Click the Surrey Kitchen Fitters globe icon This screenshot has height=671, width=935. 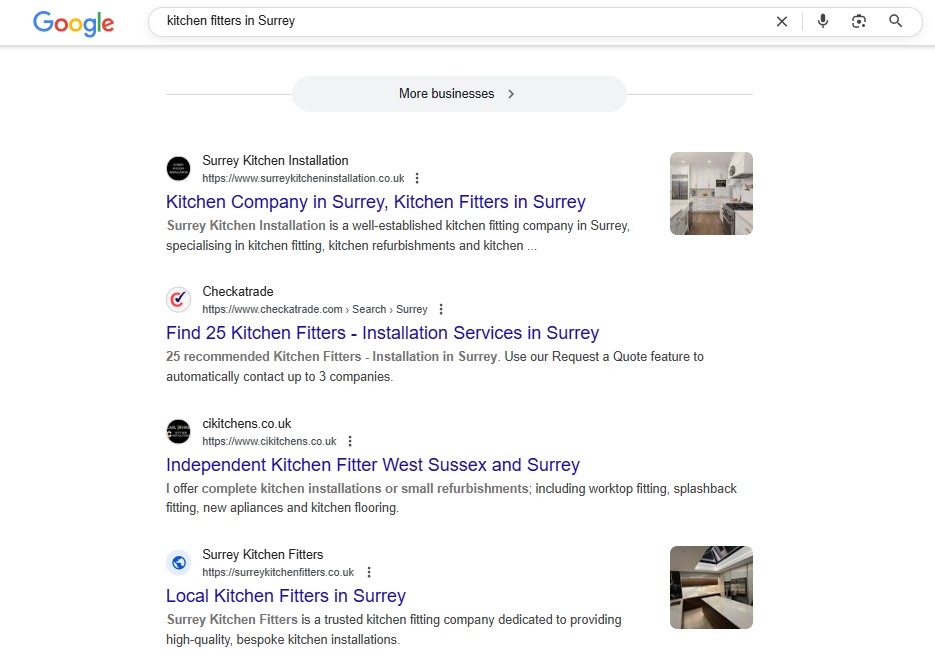178,563
